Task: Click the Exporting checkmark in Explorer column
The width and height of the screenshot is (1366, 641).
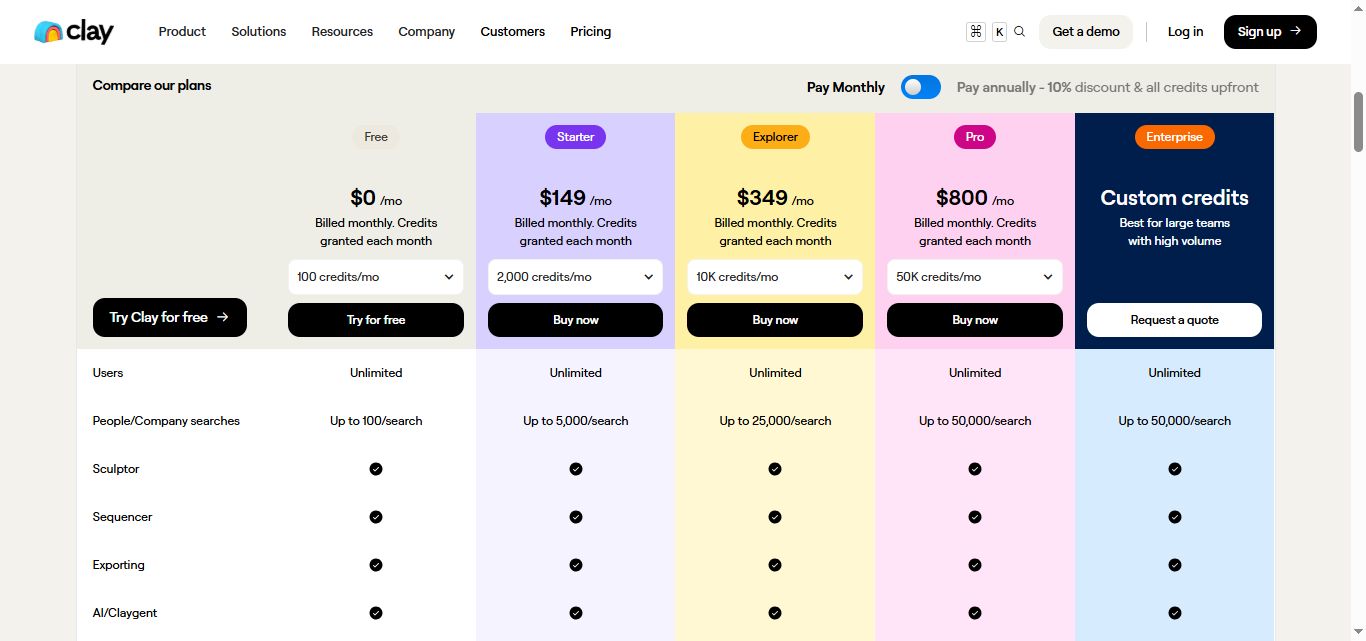Action: 775,564
